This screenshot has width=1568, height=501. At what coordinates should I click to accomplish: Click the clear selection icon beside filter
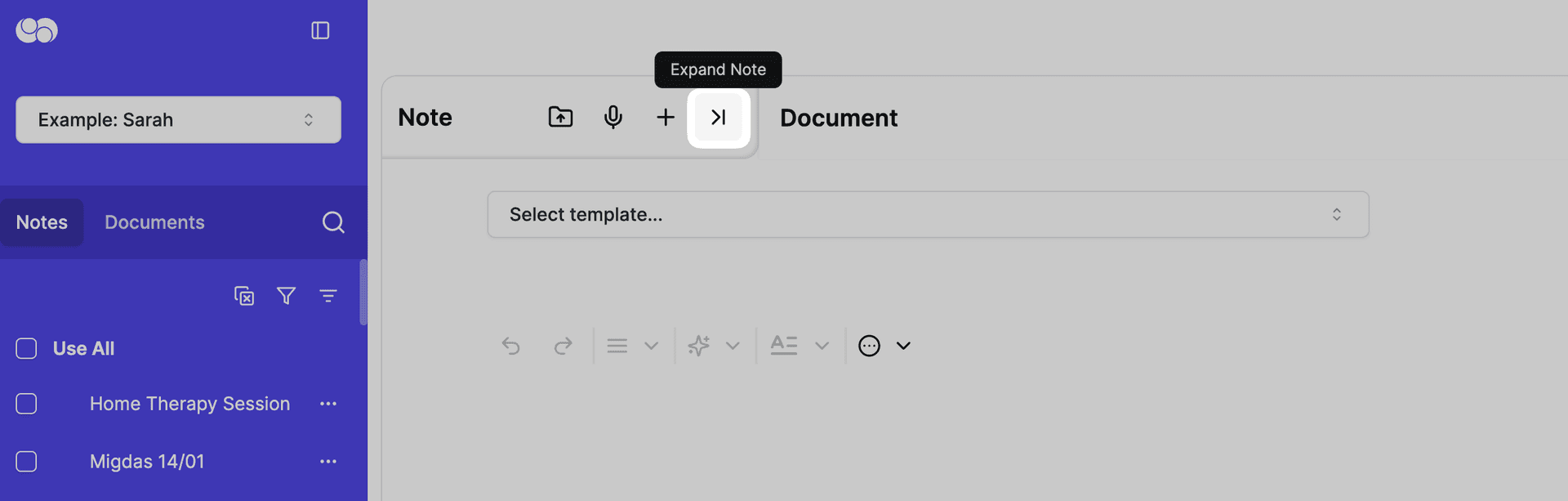pyautogui.click(x=244, y=296)
